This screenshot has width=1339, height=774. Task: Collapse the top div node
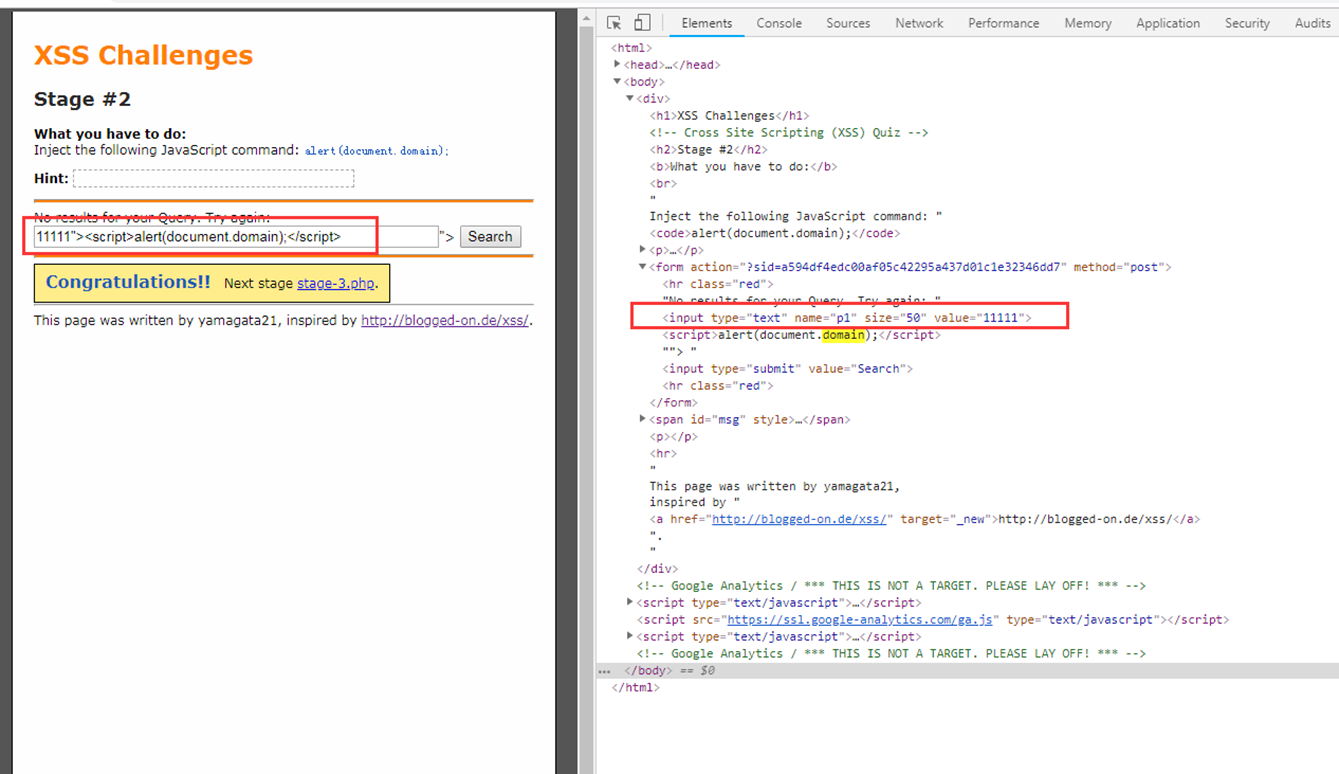point(631,99)
